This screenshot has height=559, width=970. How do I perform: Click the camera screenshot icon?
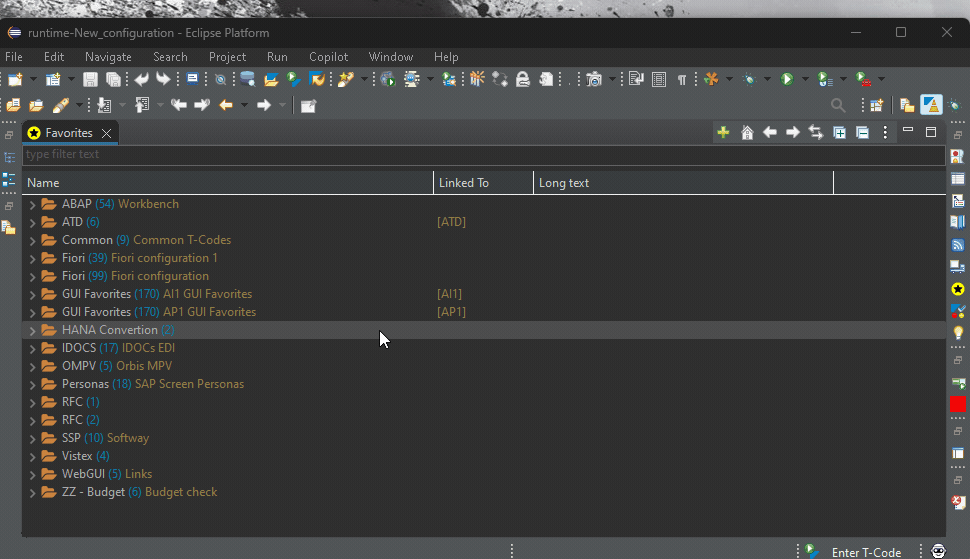point(594,79)
